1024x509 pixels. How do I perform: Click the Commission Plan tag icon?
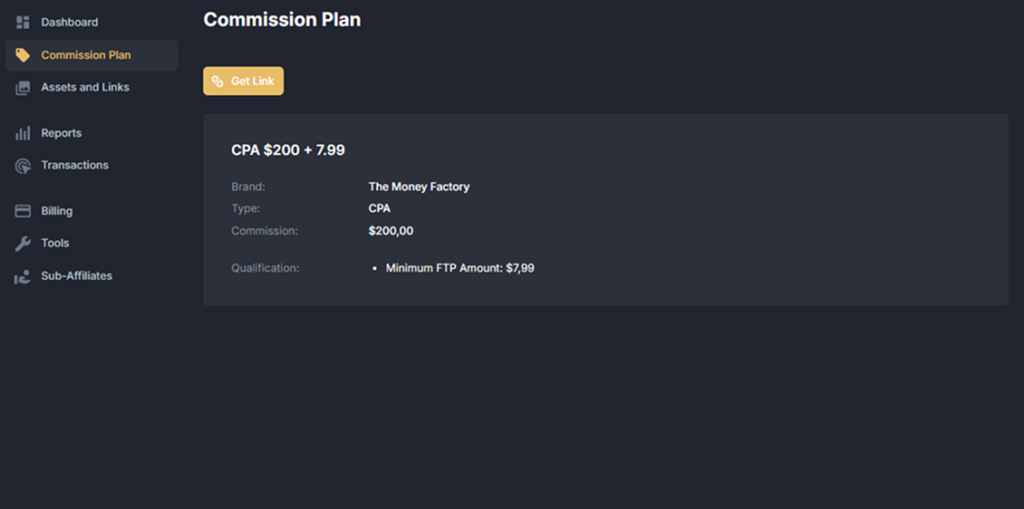[x=22, y=55]
